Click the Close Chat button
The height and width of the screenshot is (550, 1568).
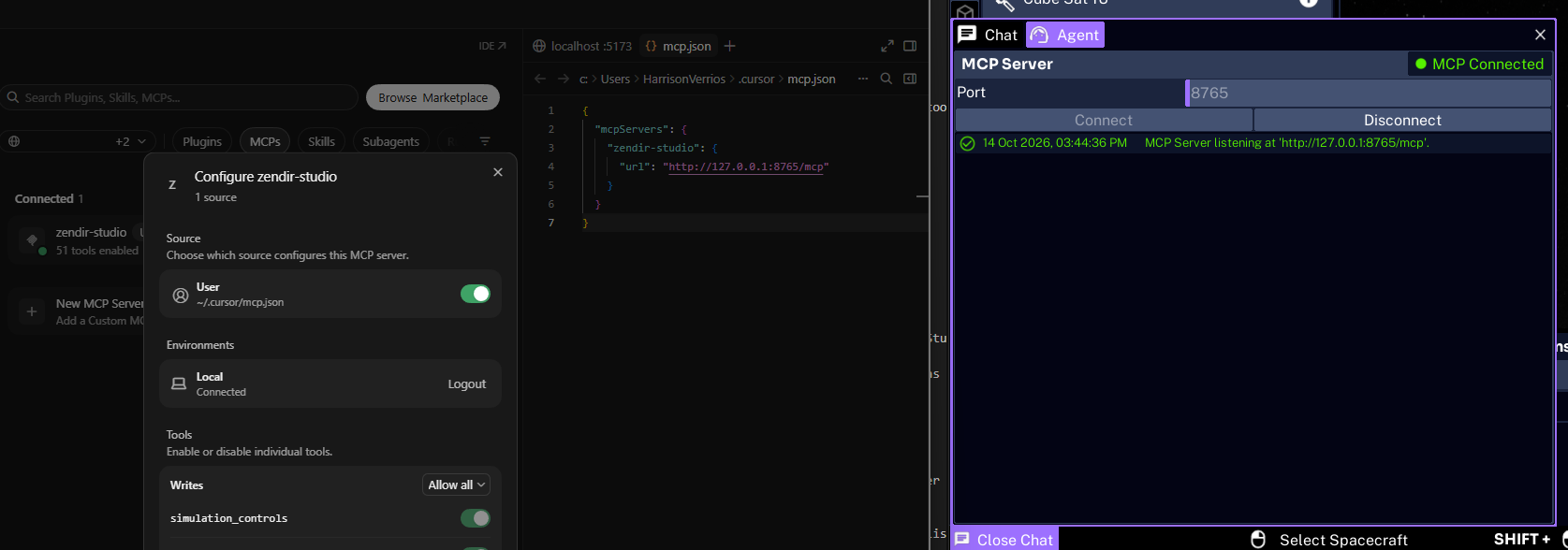coord(1005,540)
